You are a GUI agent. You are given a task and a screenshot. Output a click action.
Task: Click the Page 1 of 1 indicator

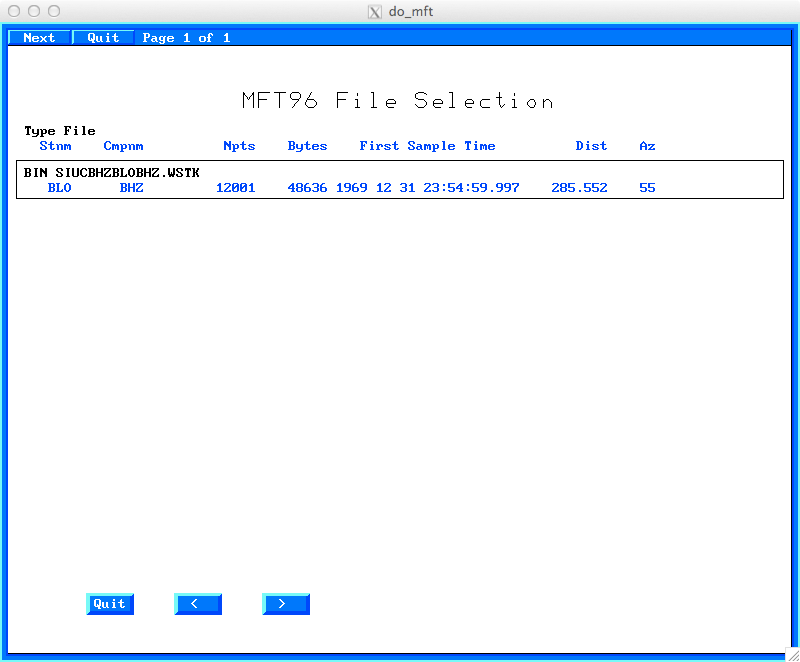pos(186,38)
